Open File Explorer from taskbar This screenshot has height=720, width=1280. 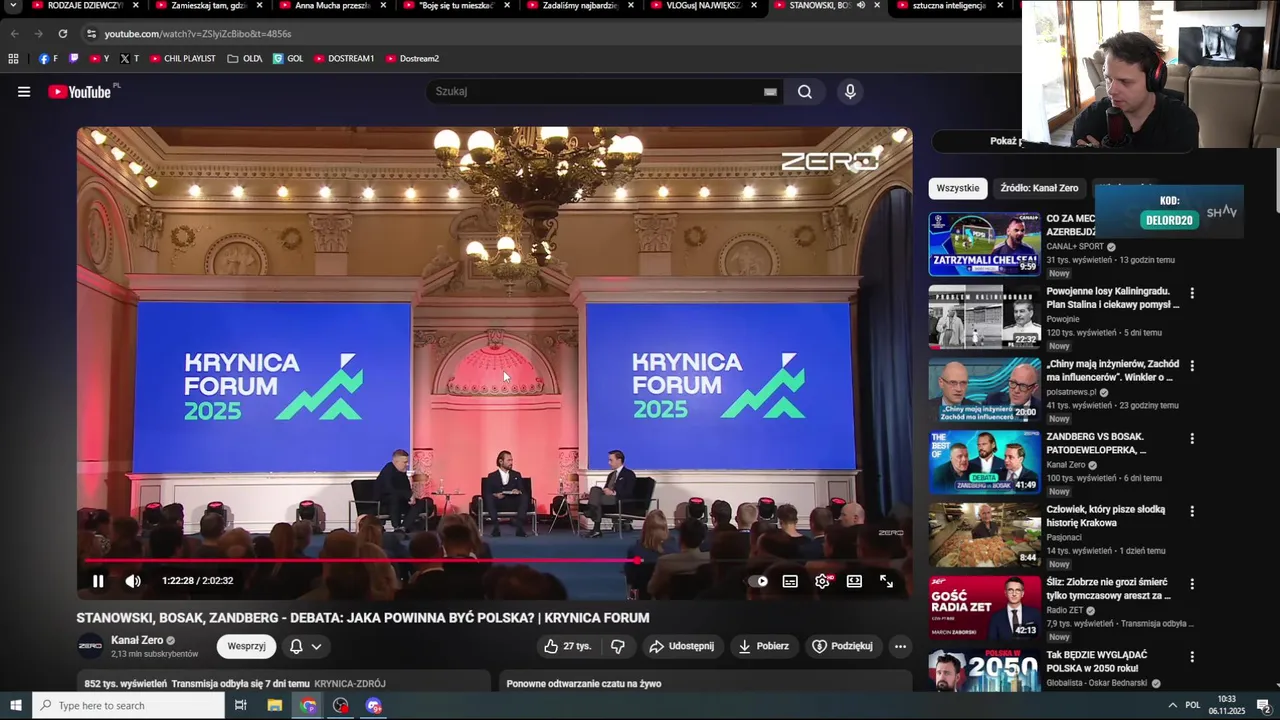pyautogui.click(x=275, y=705)
